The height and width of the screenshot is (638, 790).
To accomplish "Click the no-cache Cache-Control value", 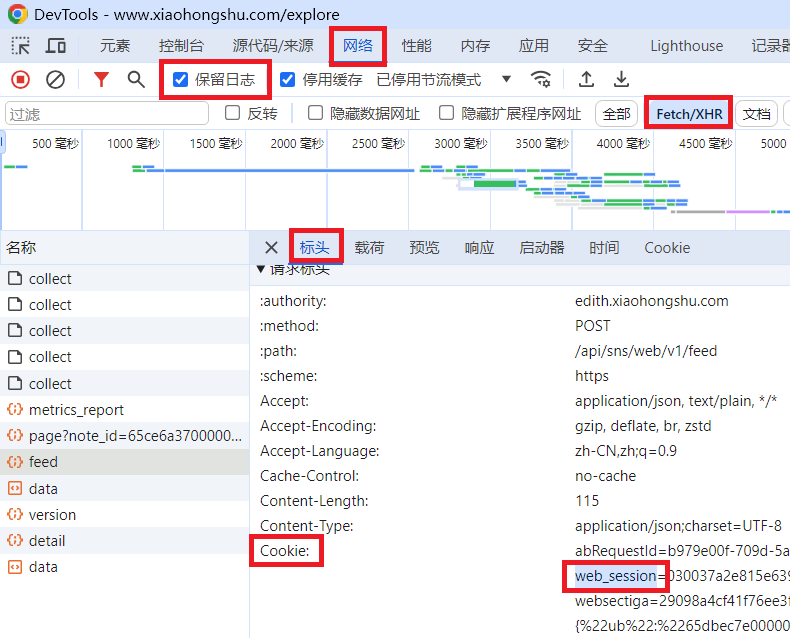I will pos(605,476).
